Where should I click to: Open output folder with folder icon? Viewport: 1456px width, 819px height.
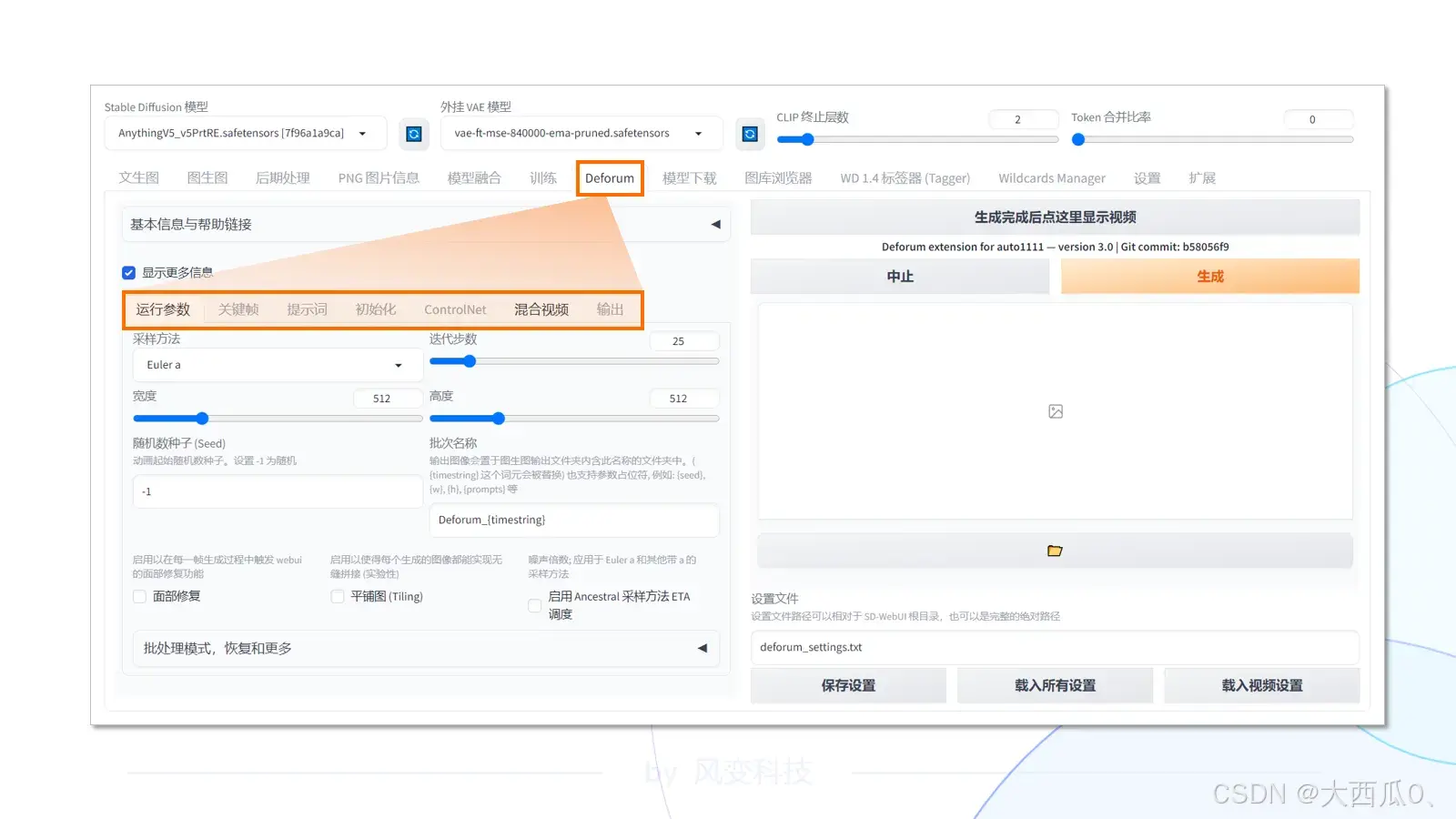1055,551
